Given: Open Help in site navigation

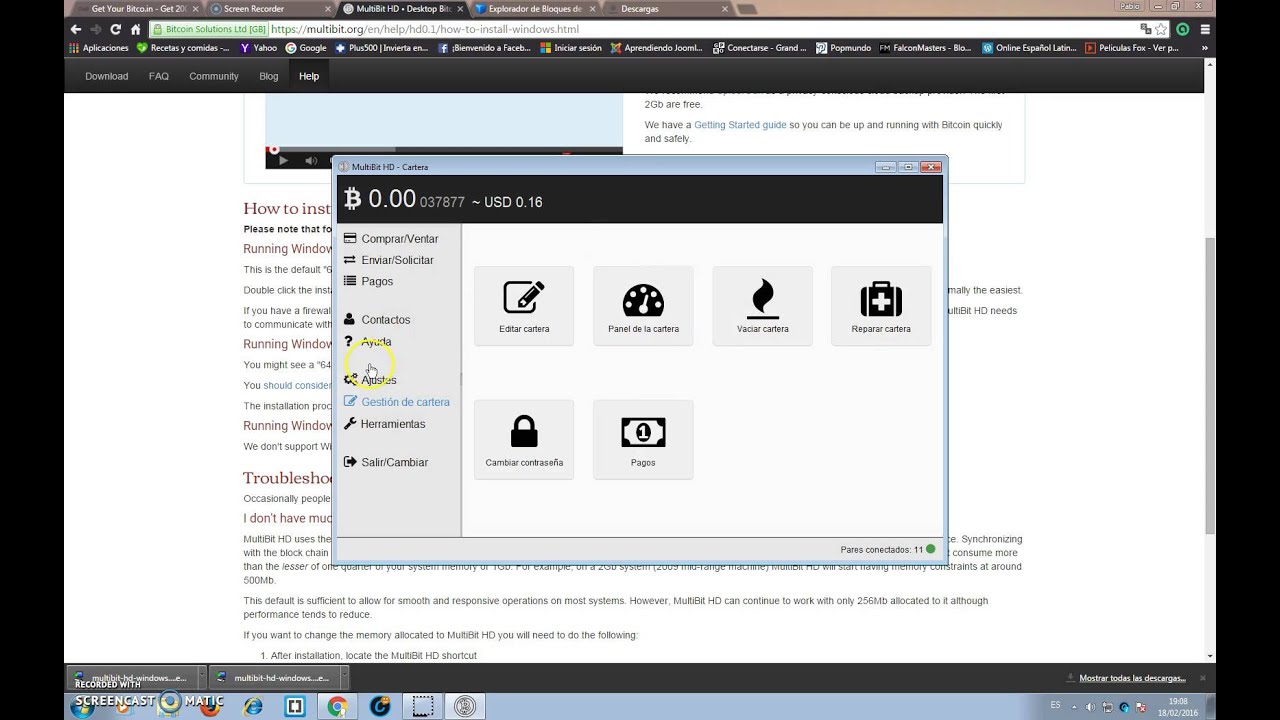Looking at the screenshot, I should click(x=309, y=76).
